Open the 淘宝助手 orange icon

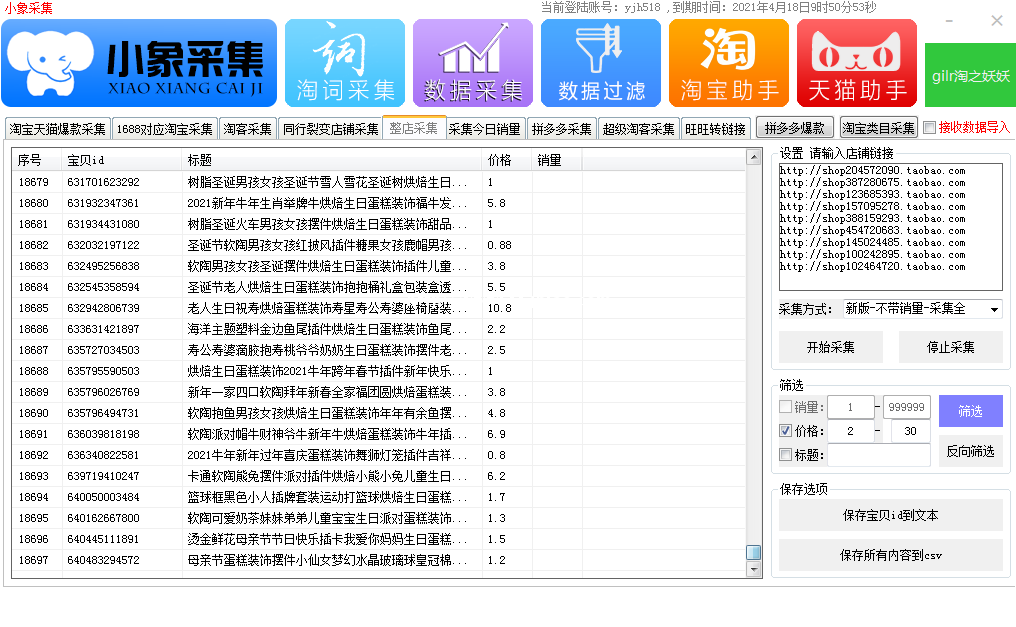tap(729, 63)
